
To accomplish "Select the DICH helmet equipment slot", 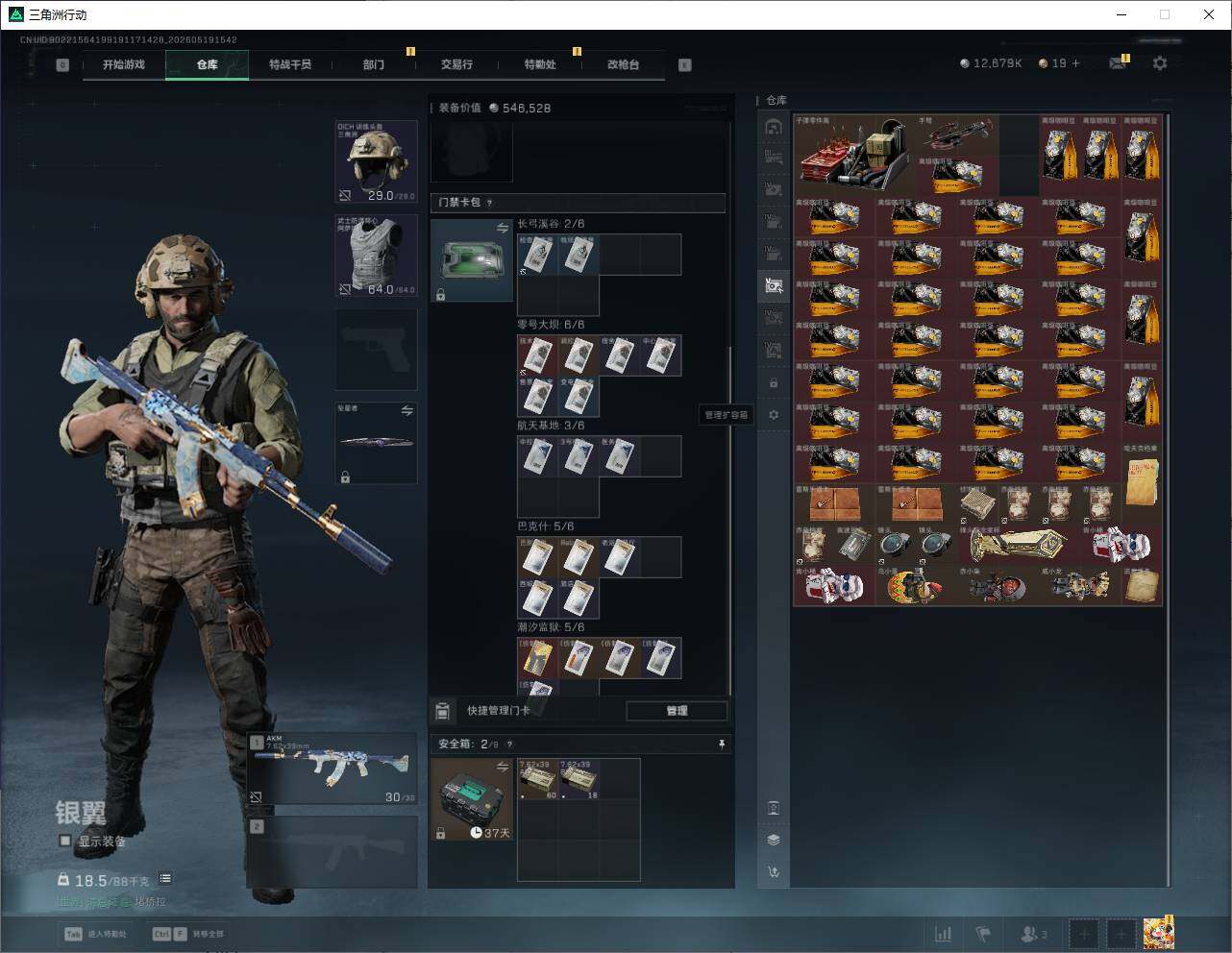I will point(376,161).
